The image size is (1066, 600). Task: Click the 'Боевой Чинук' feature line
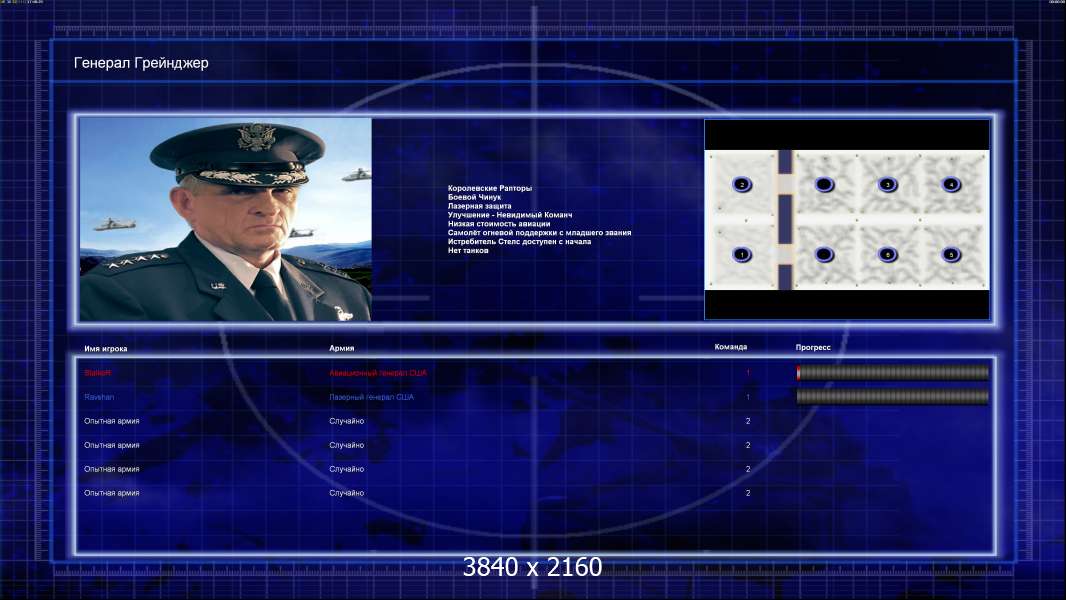[x=474, y=197]
